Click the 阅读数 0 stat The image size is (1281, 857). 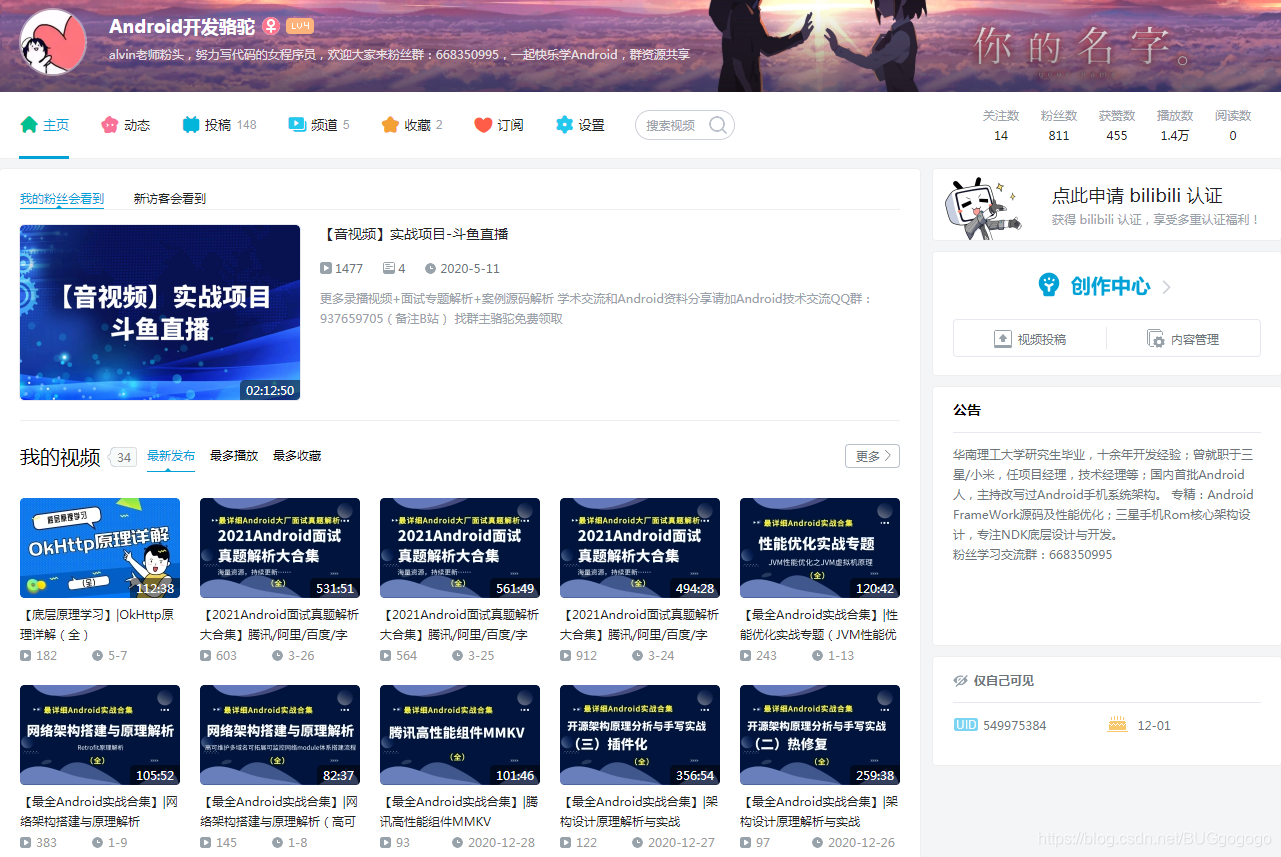(1233, 126)
